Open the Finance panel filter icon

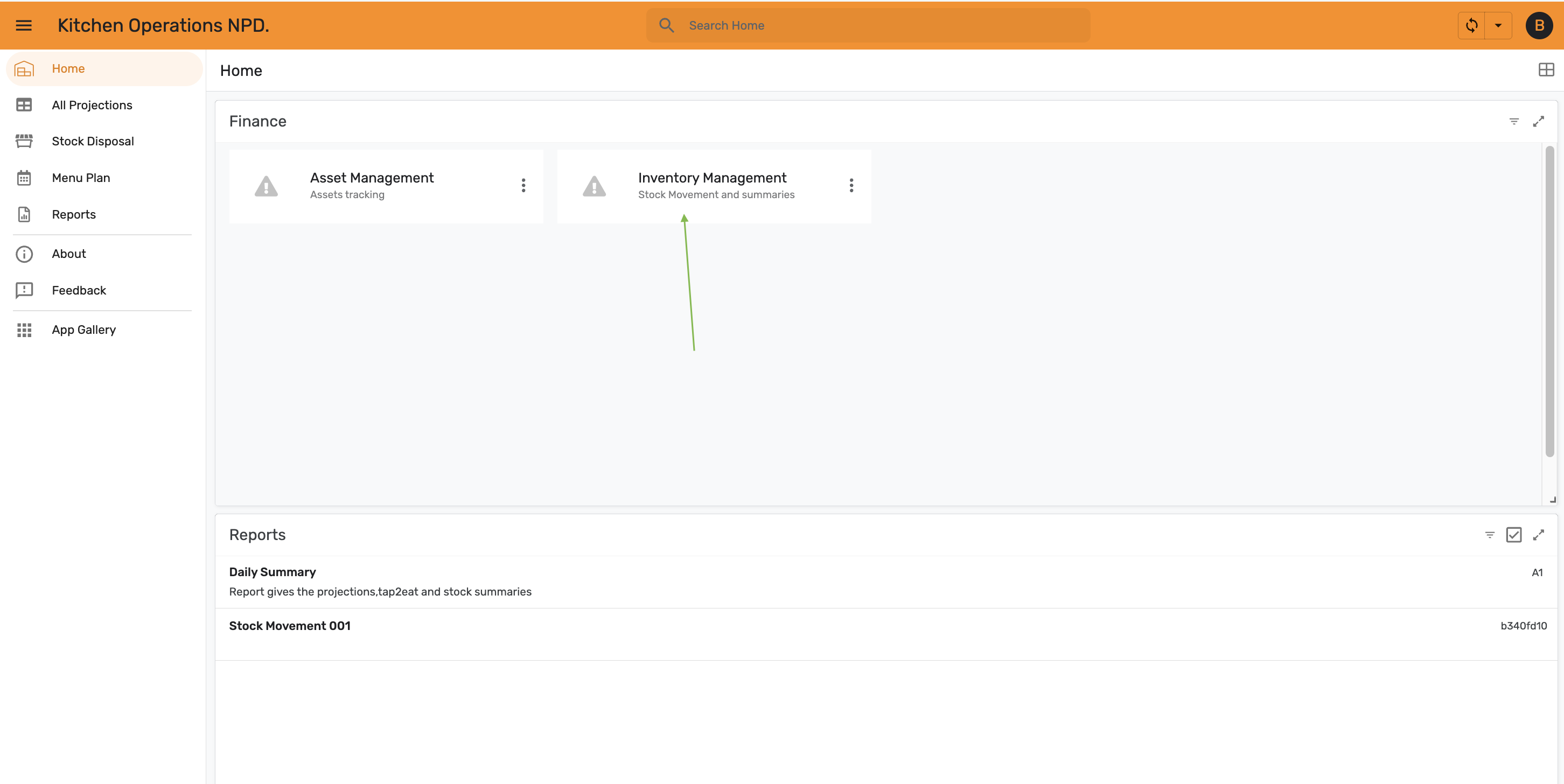point(1514,121)
